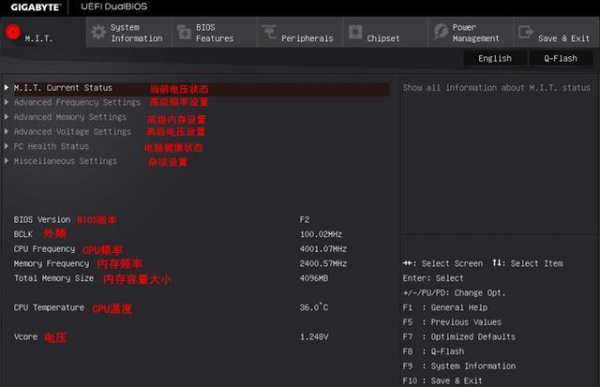Expand arrow beside Advanced Frequency Settings

7,102
